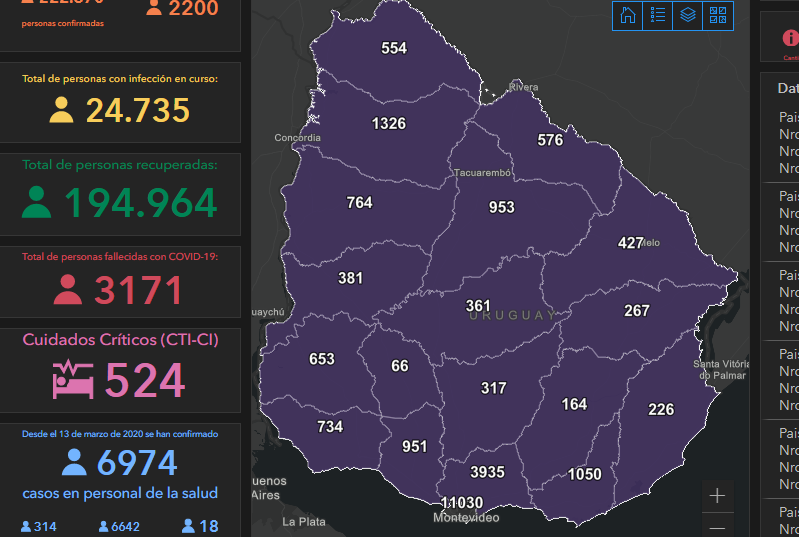Click the 361 department on the map

pyautogui.click(x=478, y=306)
